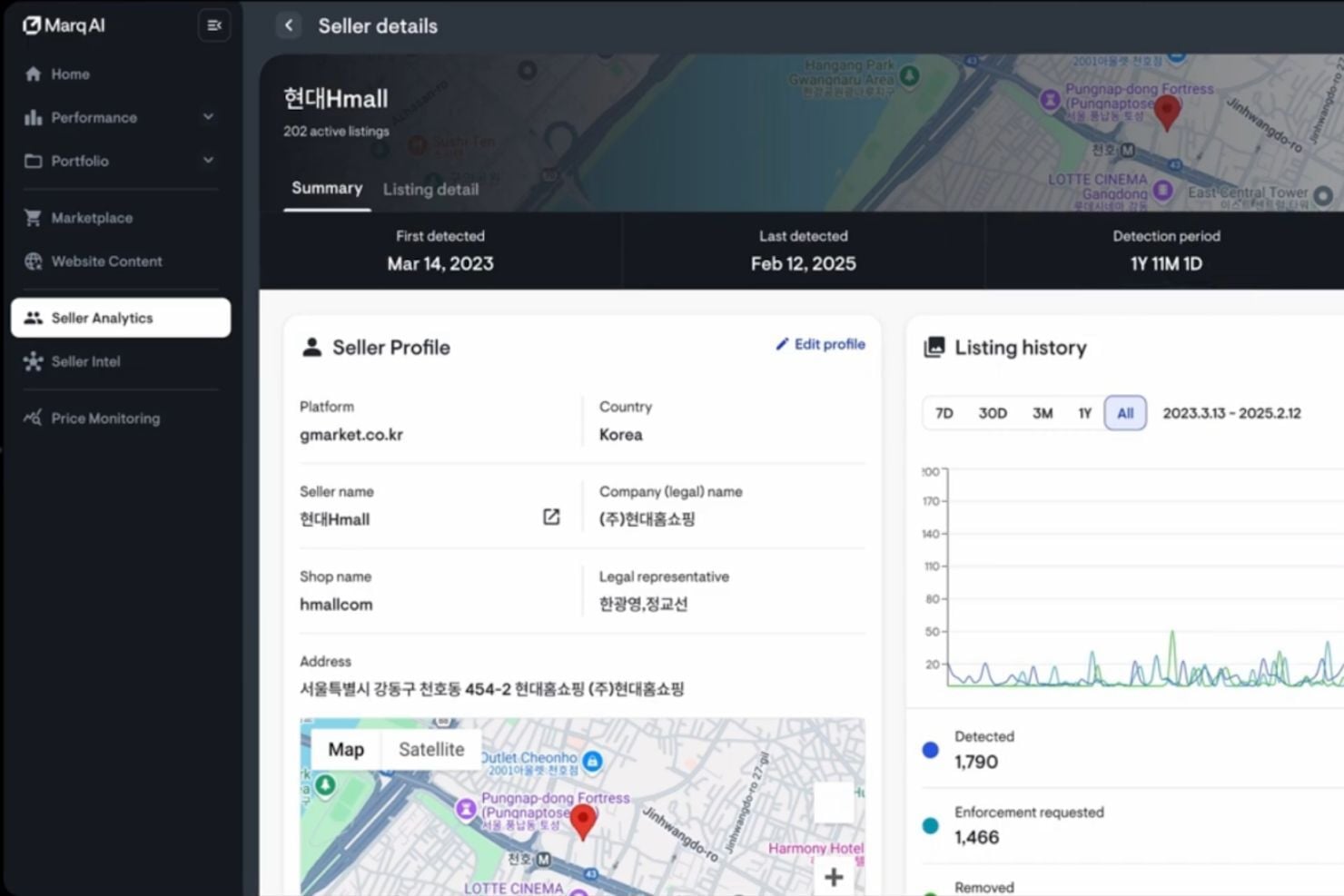This screenshot has width=1344, height=896.
Task: Open Price Monitoring from sidebar
Action: click(x=105, y=418)
